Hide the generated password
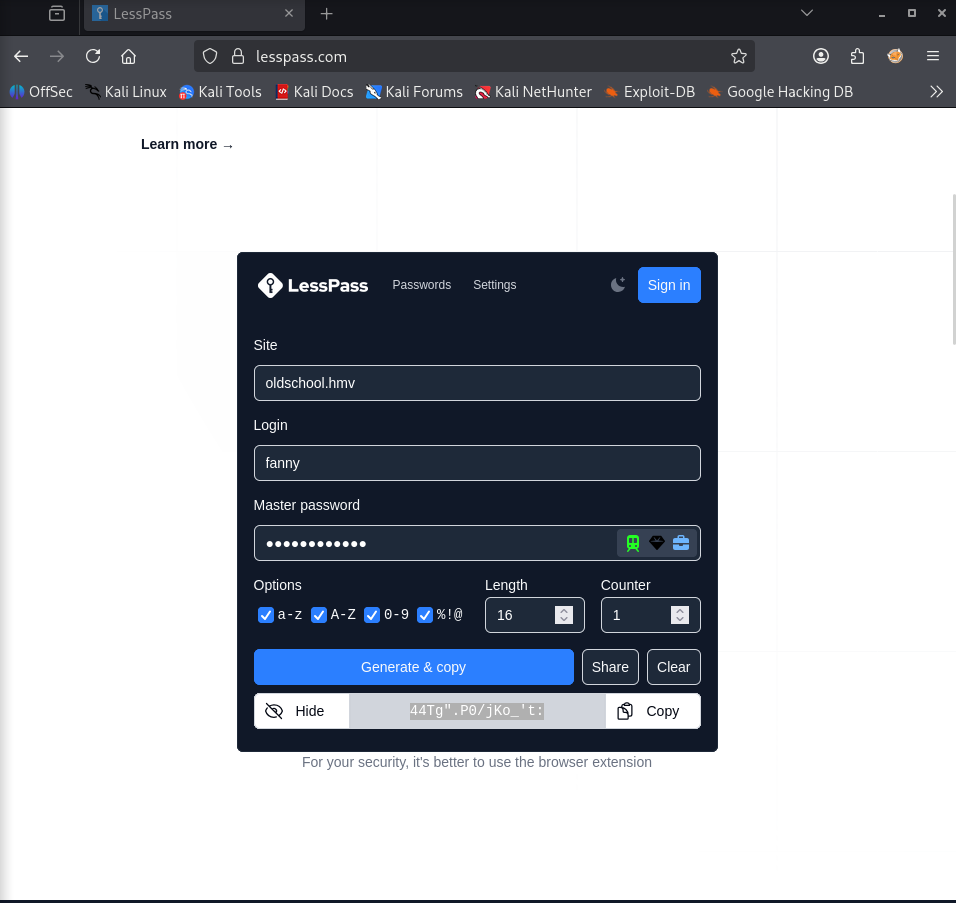This screenshot has height=903, width=956. pos(301,711)
